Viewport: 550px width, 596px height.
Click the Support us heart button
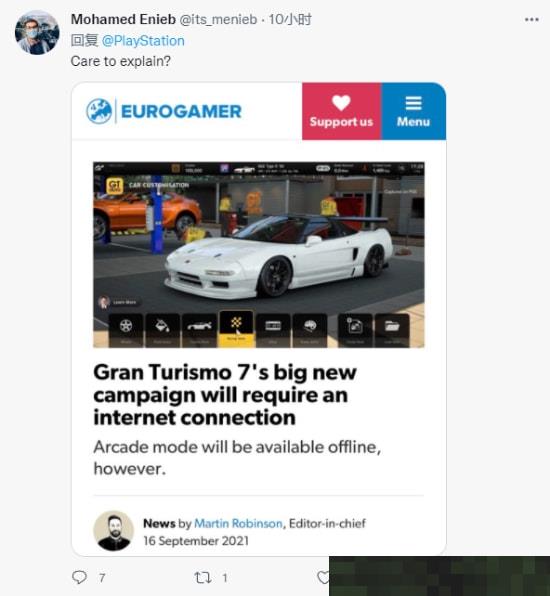point(341,111)
